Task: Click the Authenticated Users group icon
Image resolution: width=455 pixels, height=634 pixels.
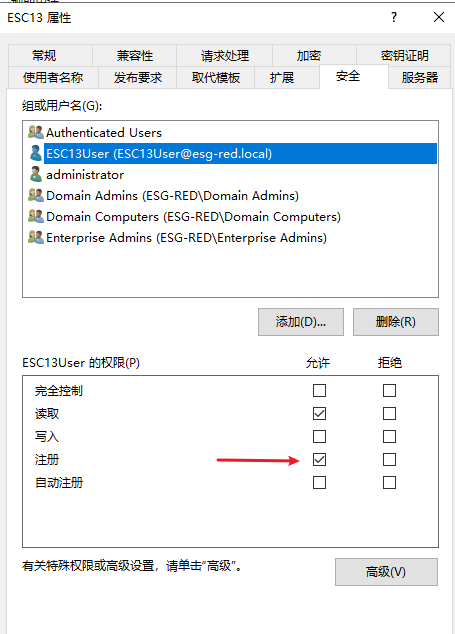Action: click(36, 132)
